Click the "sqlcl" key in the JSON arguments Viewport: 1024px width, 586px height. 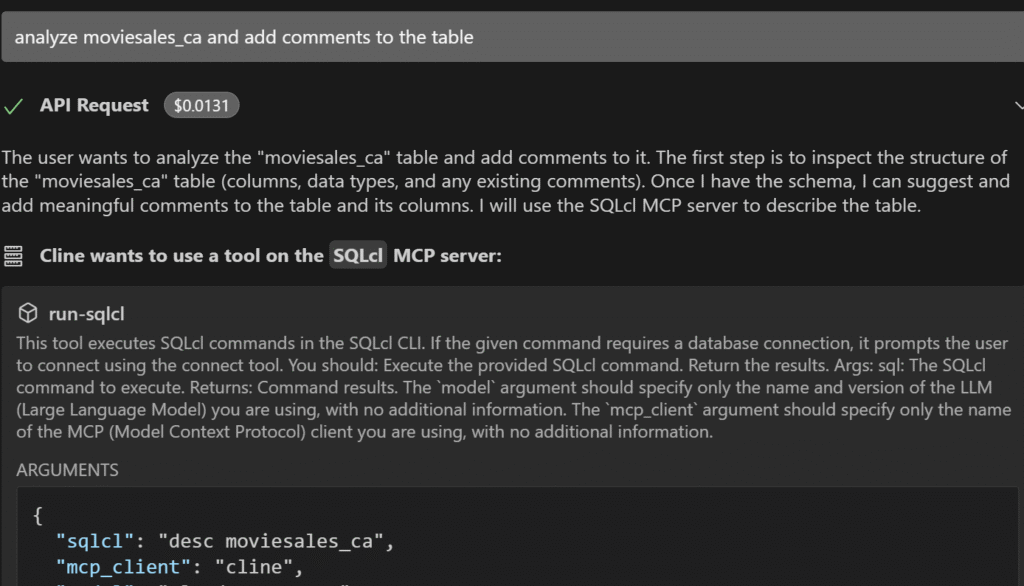[91, 542]
